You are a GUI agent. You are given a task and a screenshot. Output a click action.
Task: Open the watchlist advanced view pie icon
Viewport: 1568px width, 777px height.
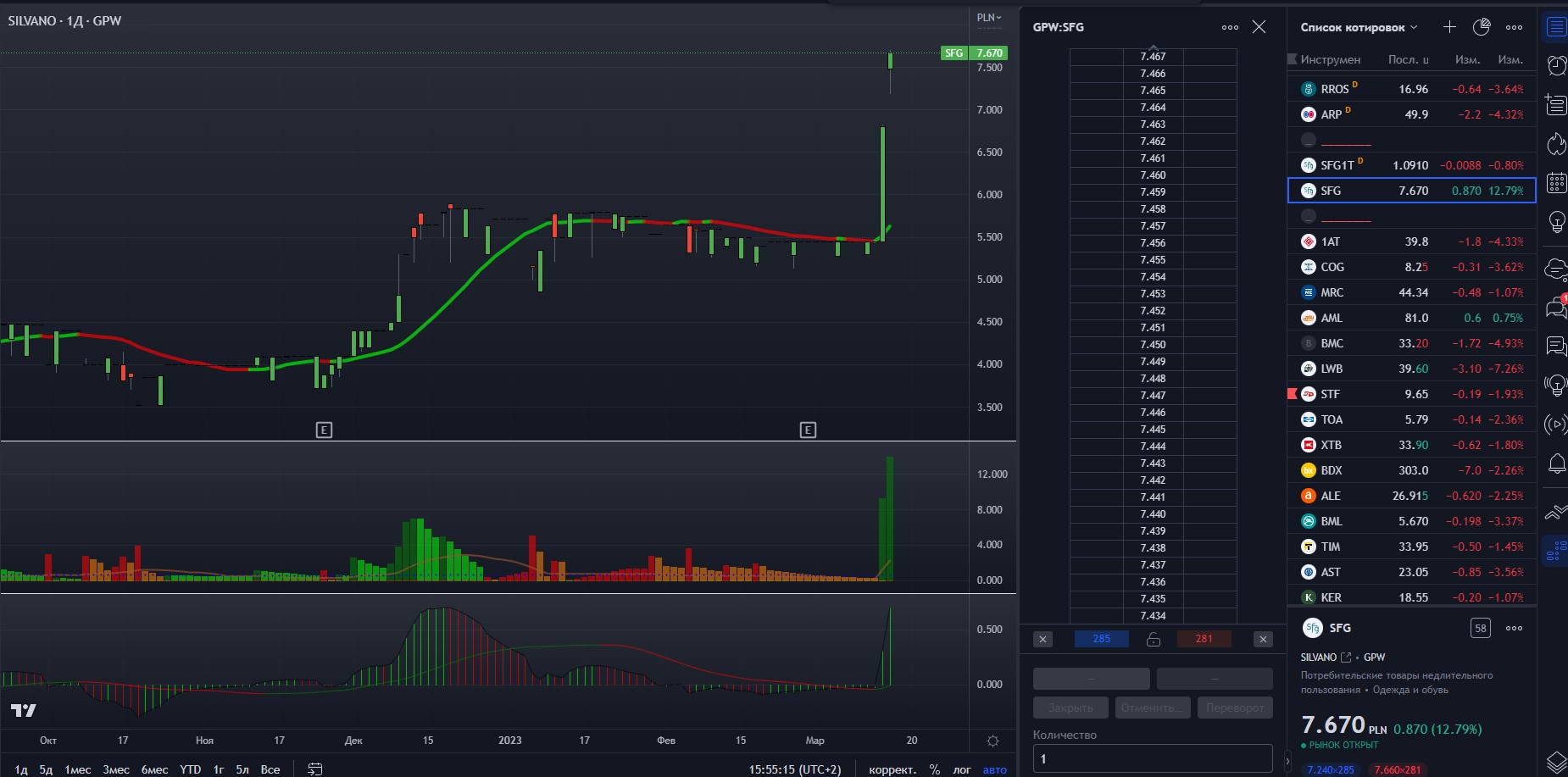[x=1482, y=27]
